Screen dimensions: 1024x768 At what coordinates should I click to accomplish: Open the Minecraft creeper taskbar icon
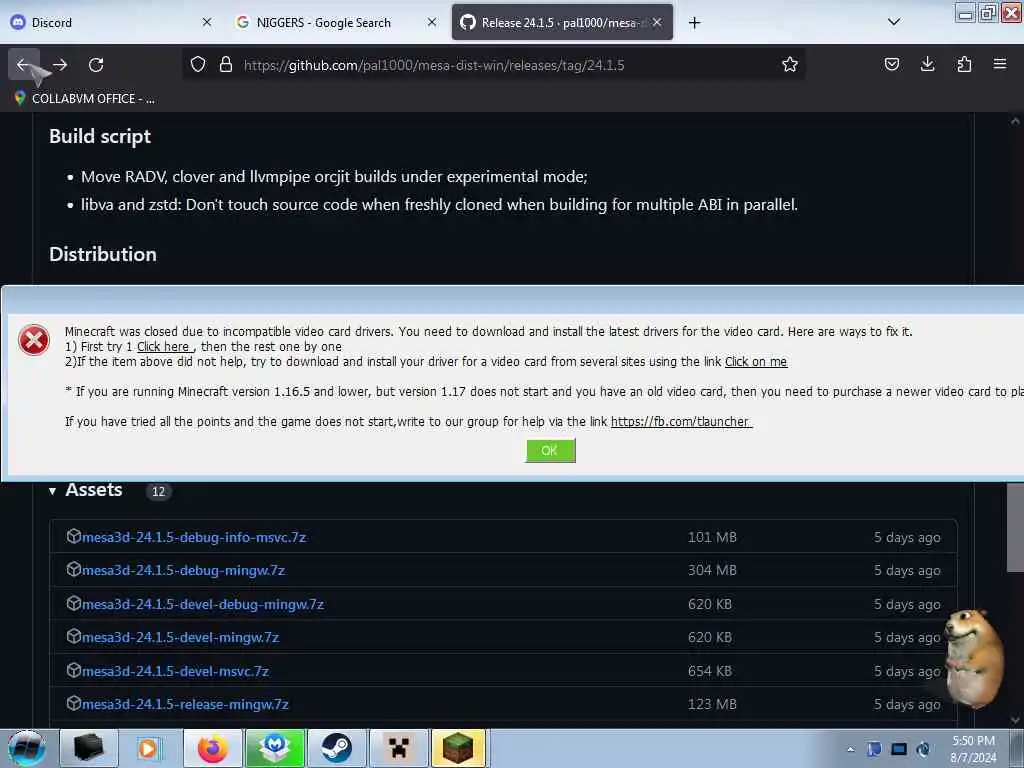398,748
